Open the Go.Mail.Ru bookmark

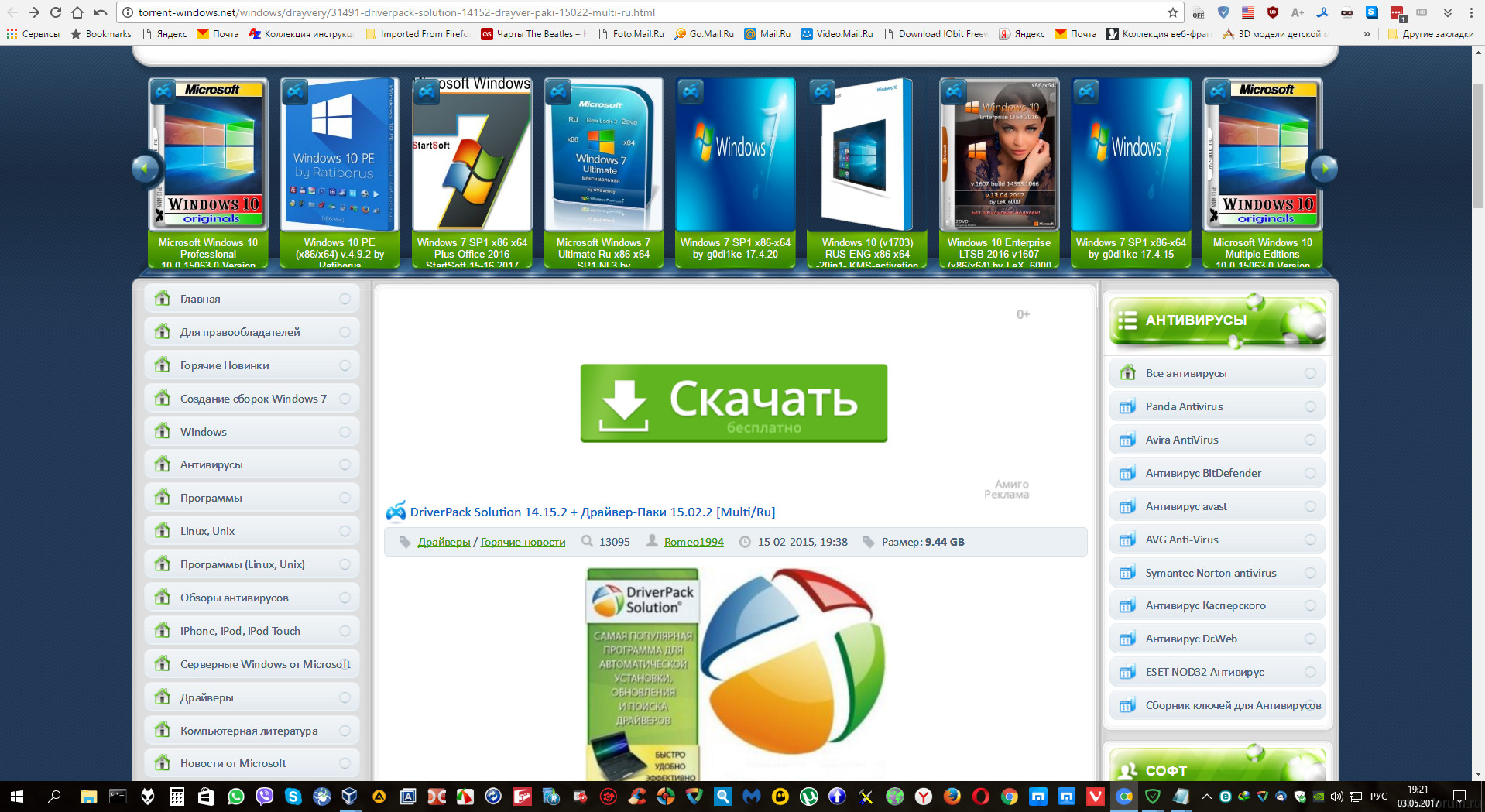click(x=704, y=34)
